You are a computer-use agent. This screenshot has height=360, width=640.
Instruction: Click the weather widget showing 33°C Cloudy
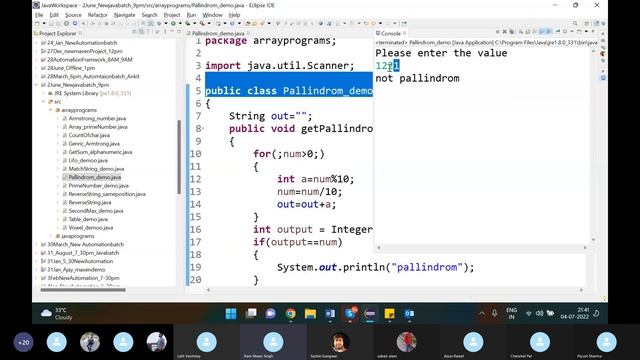(x=56, y=313)
